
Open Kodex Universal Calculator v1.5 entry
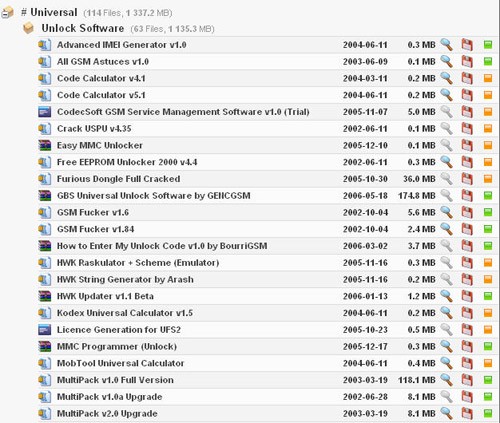(x=125, y=313)
